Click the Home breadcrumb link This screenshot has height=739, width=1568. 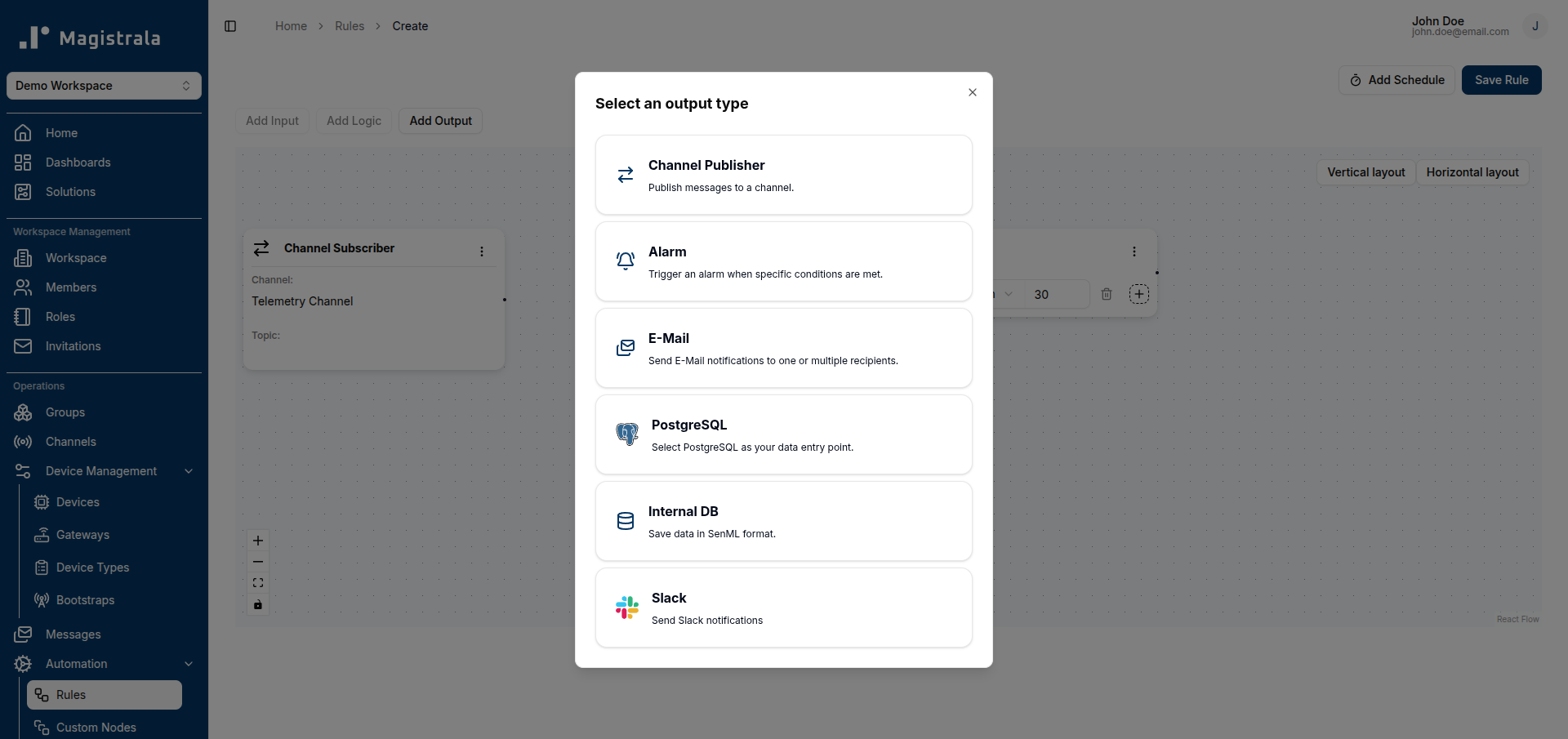[291, 26]
